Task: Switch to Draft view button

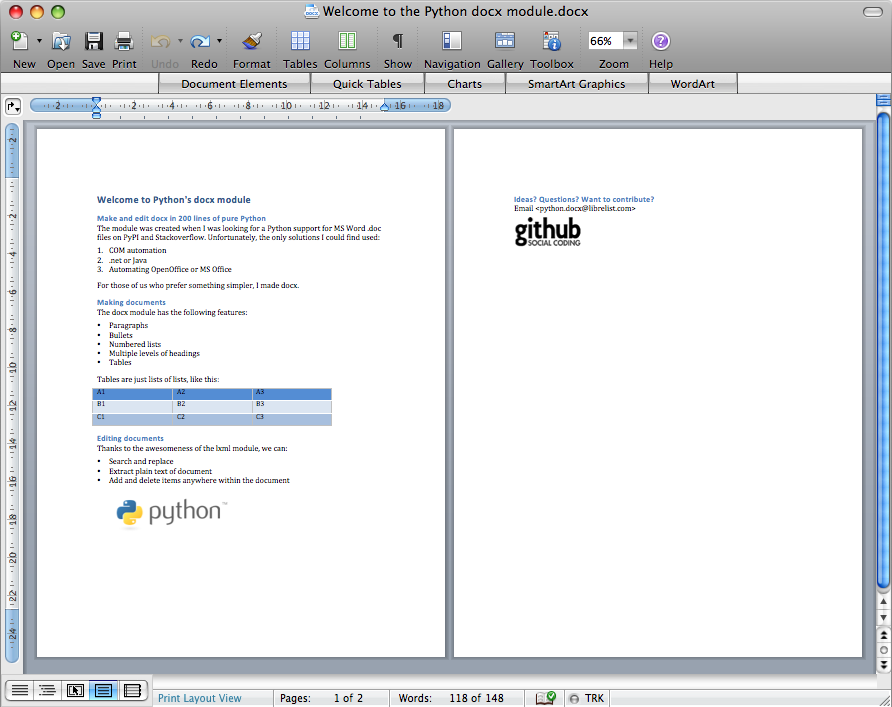Action: [x=20, y=690]
